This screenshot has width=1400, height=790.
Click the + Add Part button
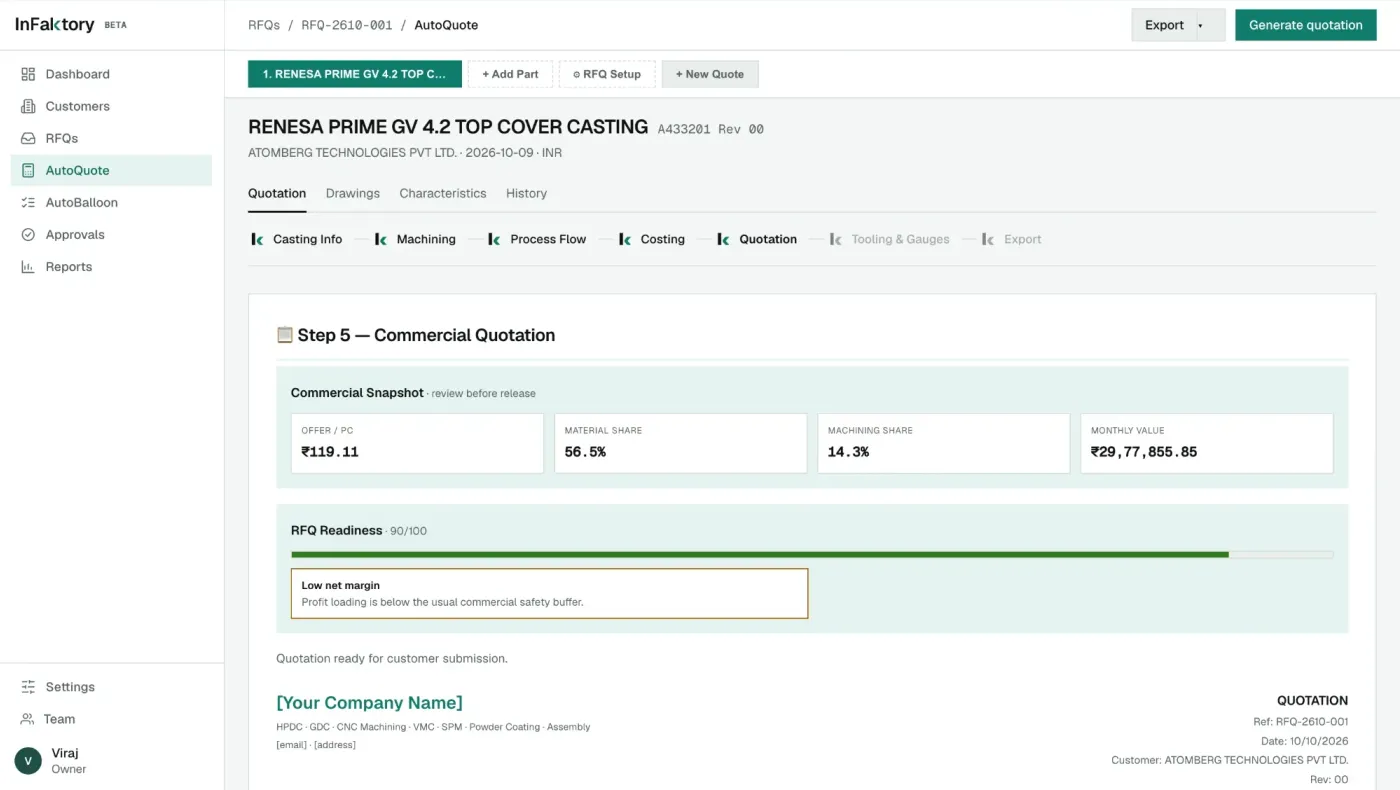tap(510, 74)
